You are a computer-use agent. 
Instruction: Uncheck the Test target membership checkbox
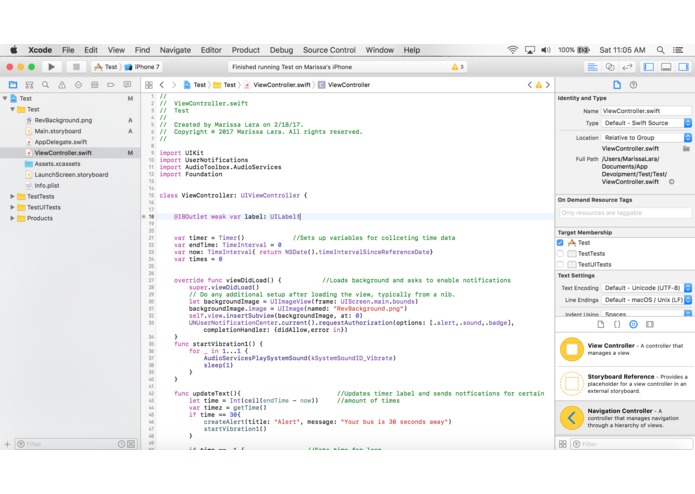click(x=560, y=243)
